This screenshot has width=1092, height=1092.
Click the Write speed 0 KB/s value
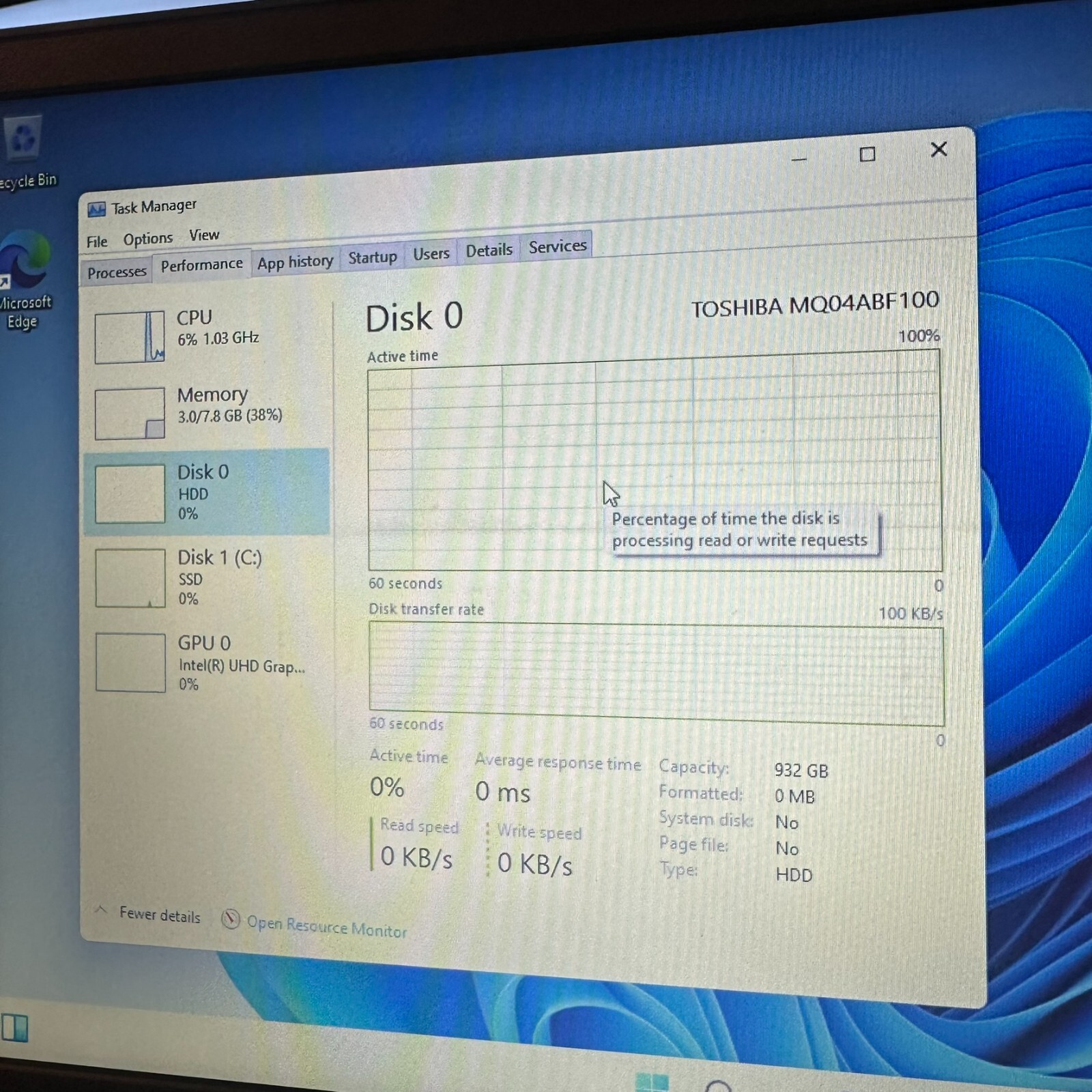click(x=535, y=864)
